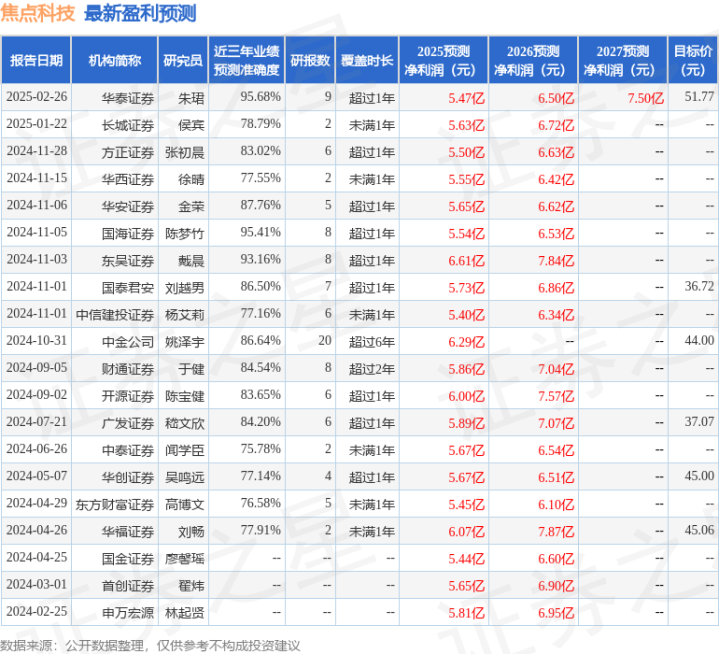Click target price 45.06
The width and height of the screenshot is (719, 654).
click(x=699, y=530)
